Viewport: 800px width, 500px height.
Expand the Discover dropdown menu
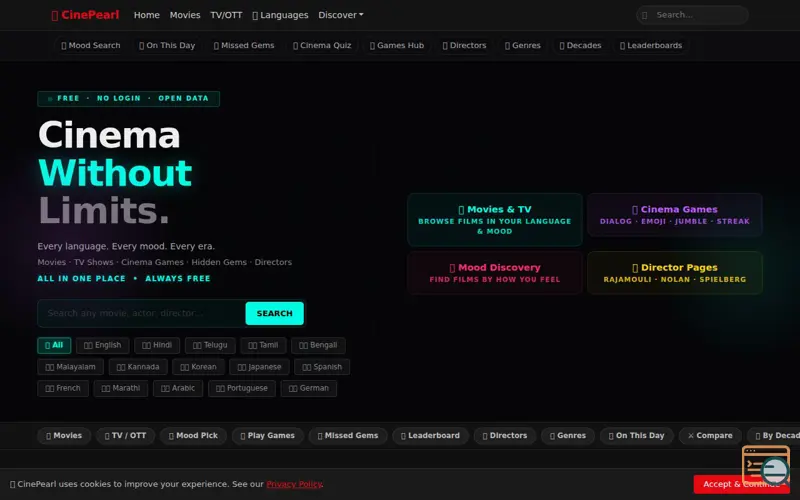point(341,15)
